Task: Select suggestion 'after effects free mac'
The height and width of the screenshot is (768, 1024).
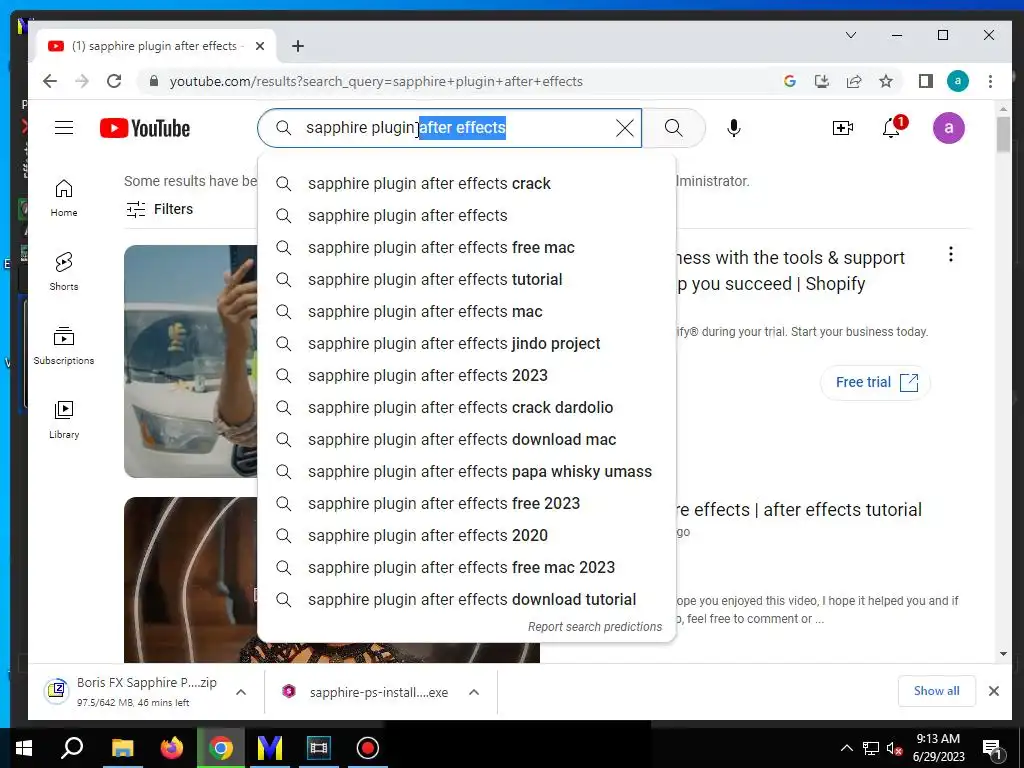Action: (466, 248)
